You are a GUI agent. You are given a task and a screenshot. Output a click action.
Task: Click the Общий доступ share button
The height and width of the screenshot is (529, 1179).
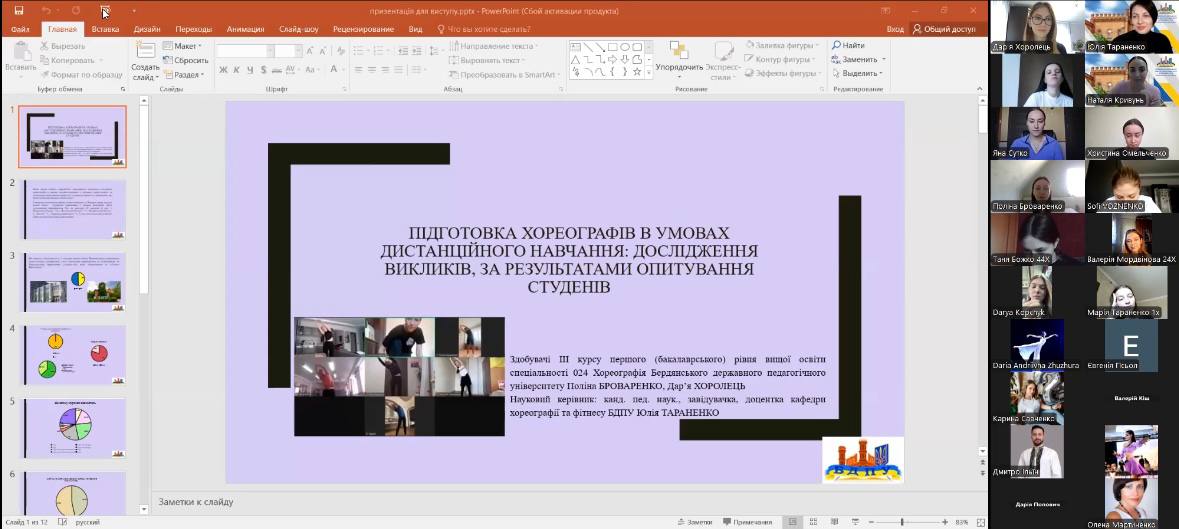(x=943, y=29)
